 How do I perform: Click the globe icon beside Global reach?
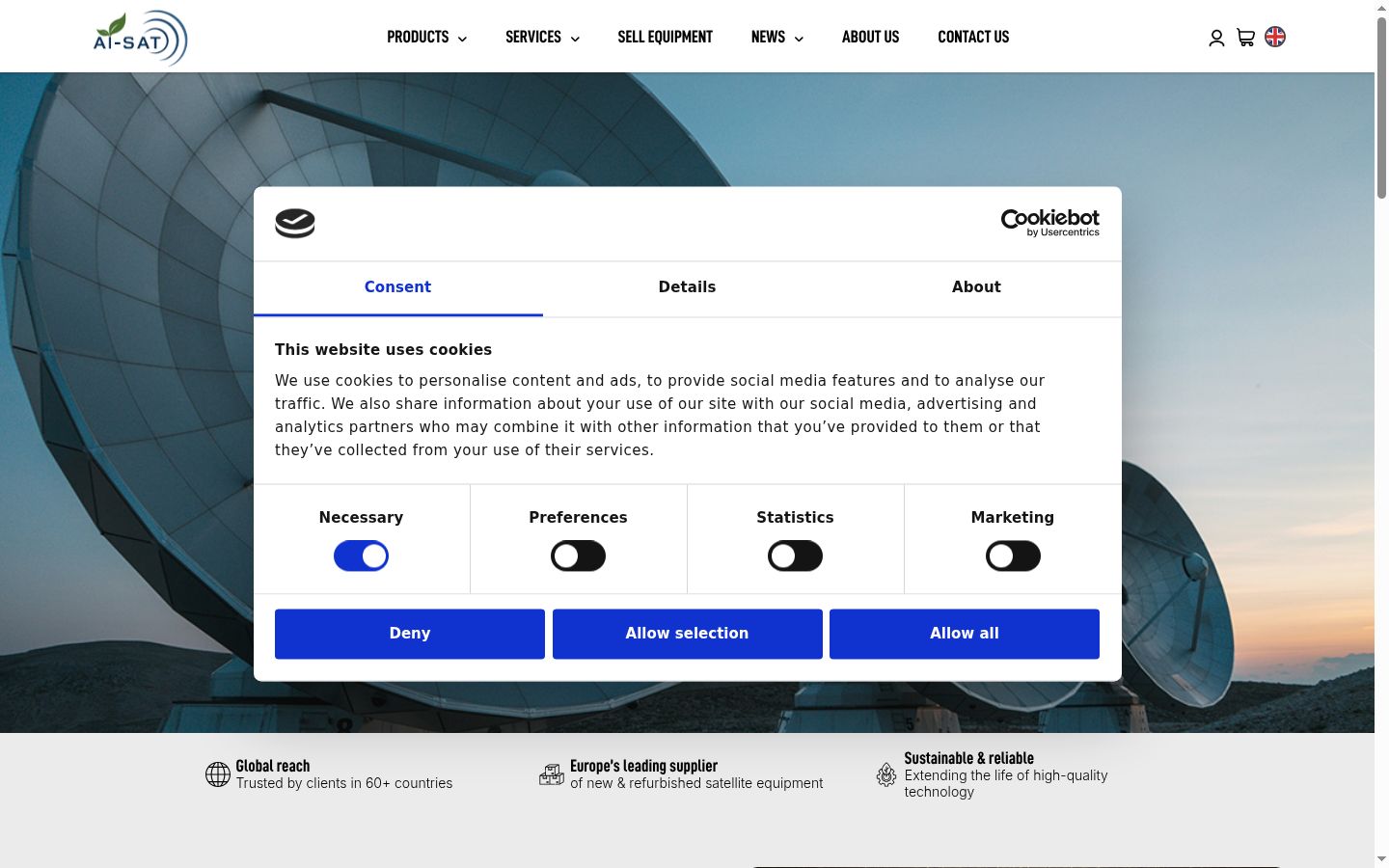click(218, 774)
